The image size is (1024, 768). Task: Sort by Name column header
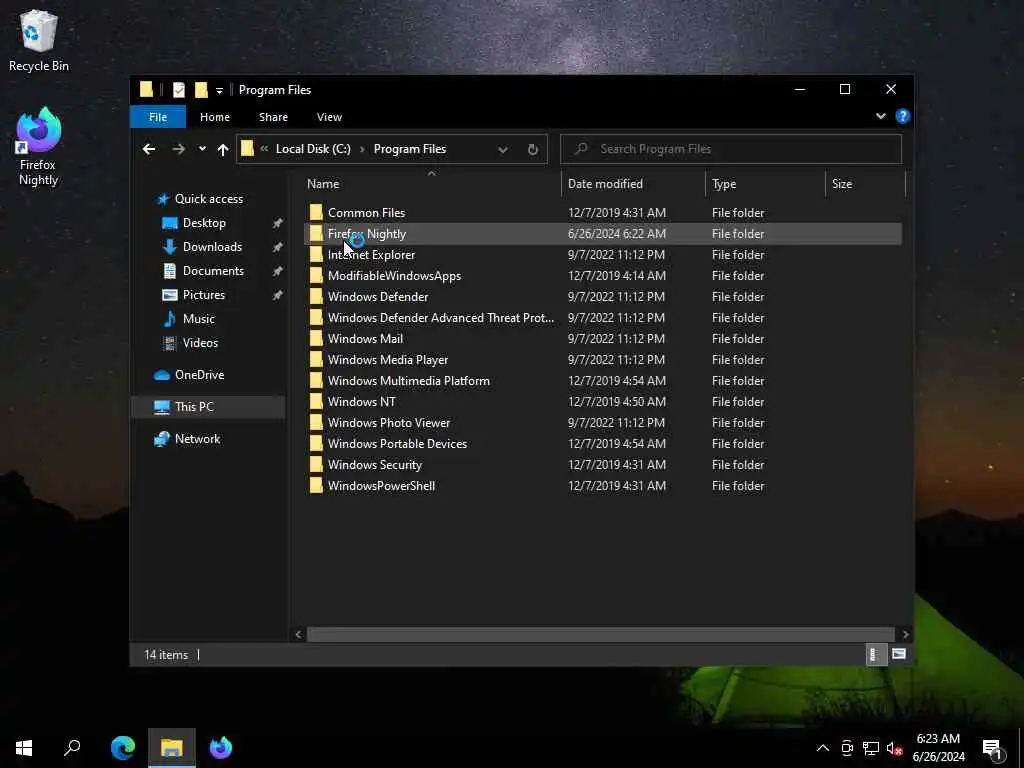click(x=431, y=184)
